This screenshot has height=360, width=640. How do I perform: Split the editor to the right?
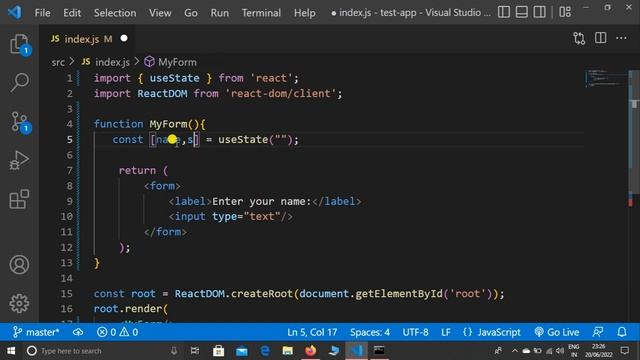click(600, 38)
